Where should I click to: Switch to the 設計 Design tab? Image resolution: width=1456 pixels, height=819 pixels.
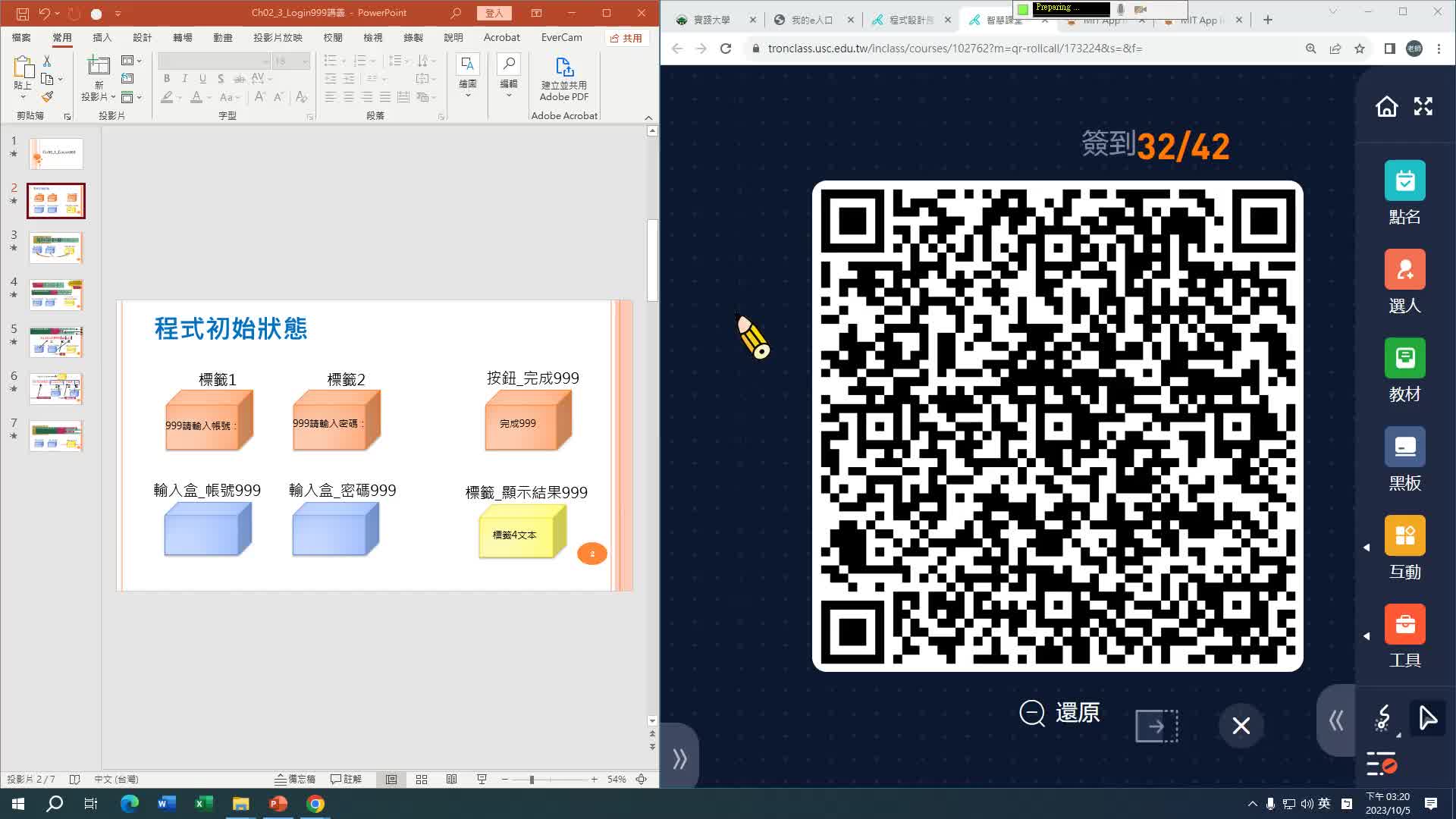142,37
